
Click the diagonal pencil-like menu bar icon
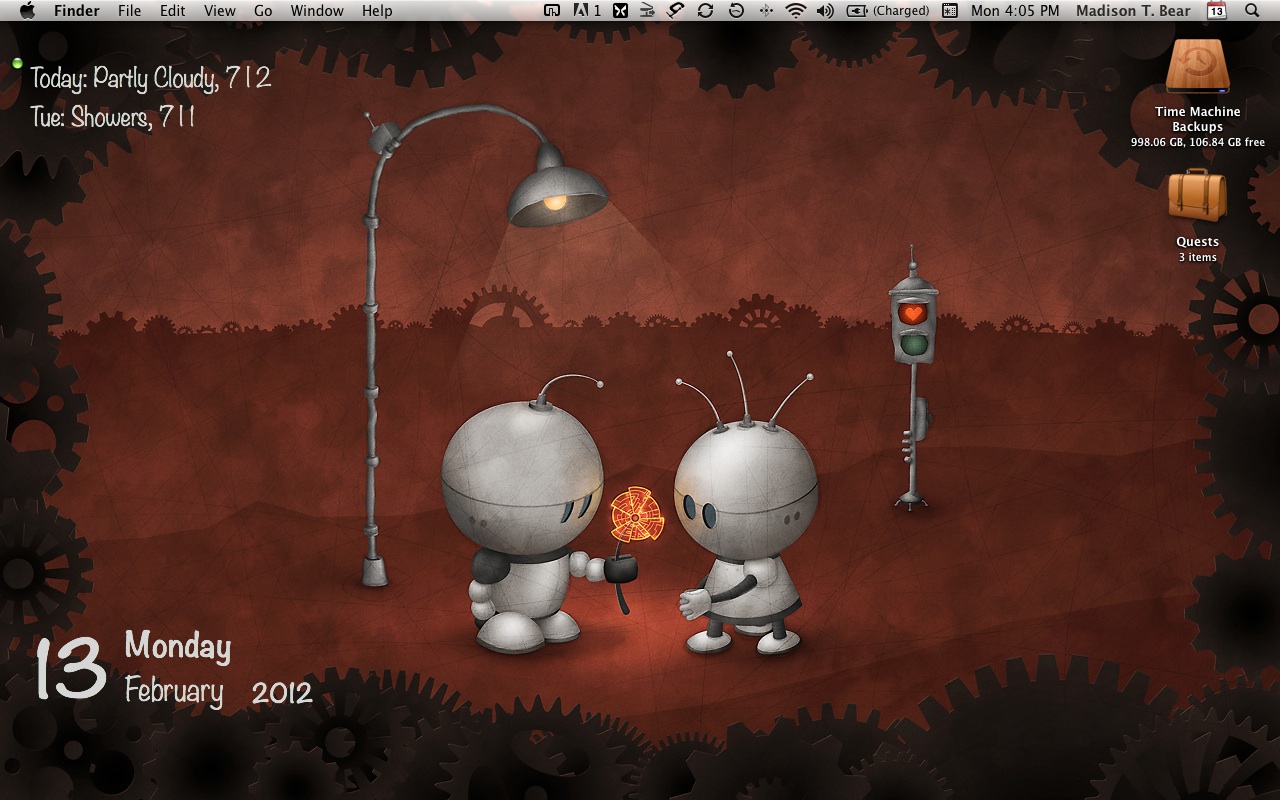[676, 10]
